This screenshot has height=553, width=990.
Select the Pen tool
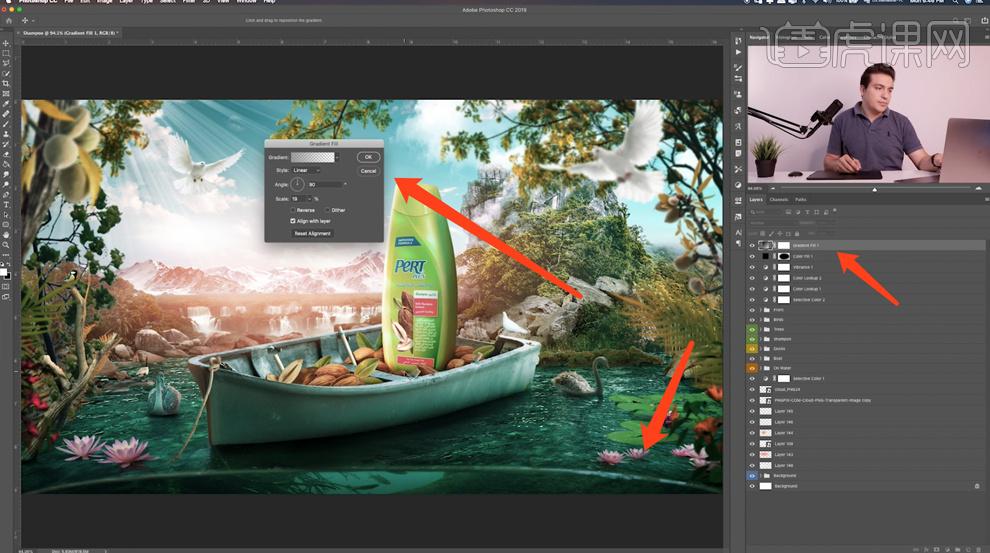click(7, 194)
